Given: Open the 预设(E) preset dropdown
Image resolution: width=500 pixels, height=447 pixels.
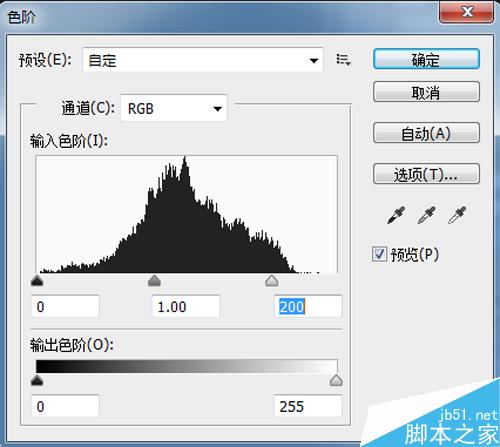Looking at the screenshot, I should tap(203, 60).
